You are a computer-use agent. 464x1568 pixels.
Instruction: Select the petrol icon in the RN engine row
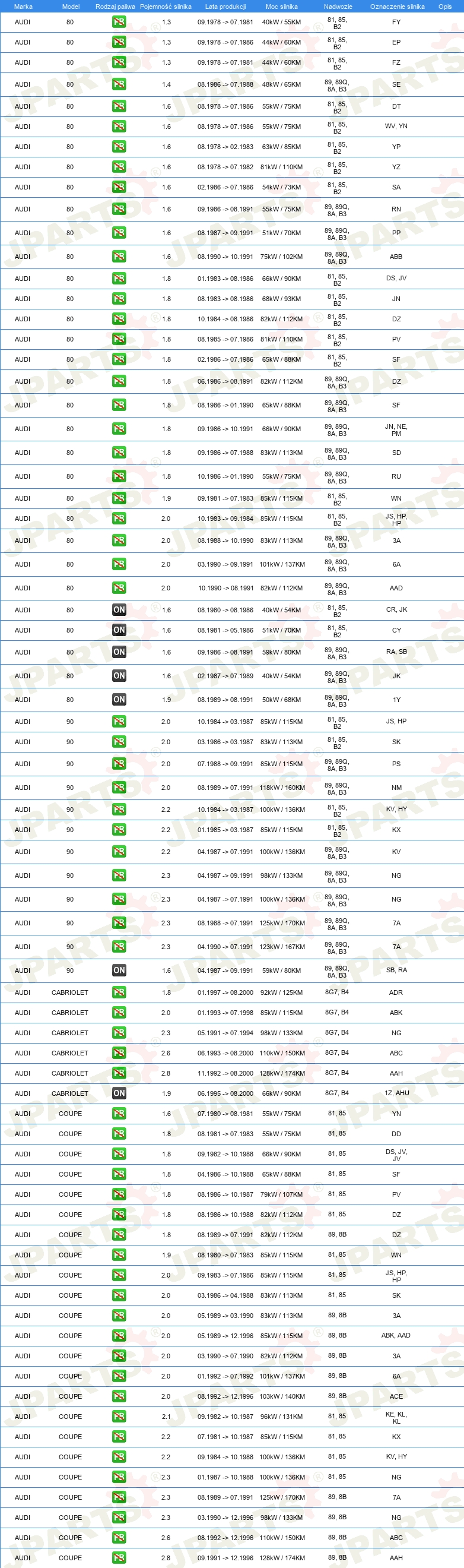[x=119, y=209]
